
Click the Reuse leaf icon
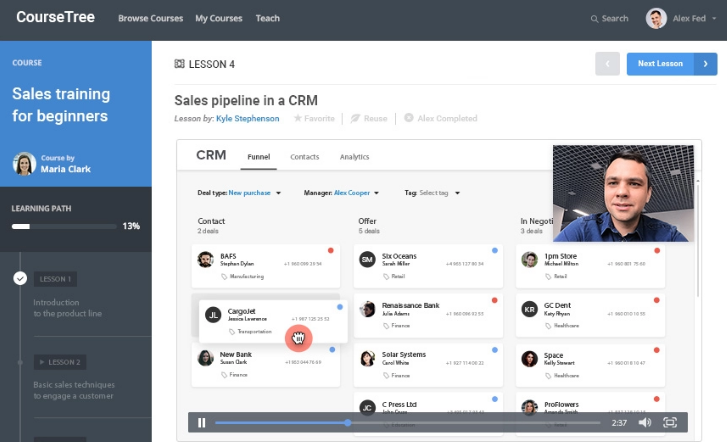(355, 118)
